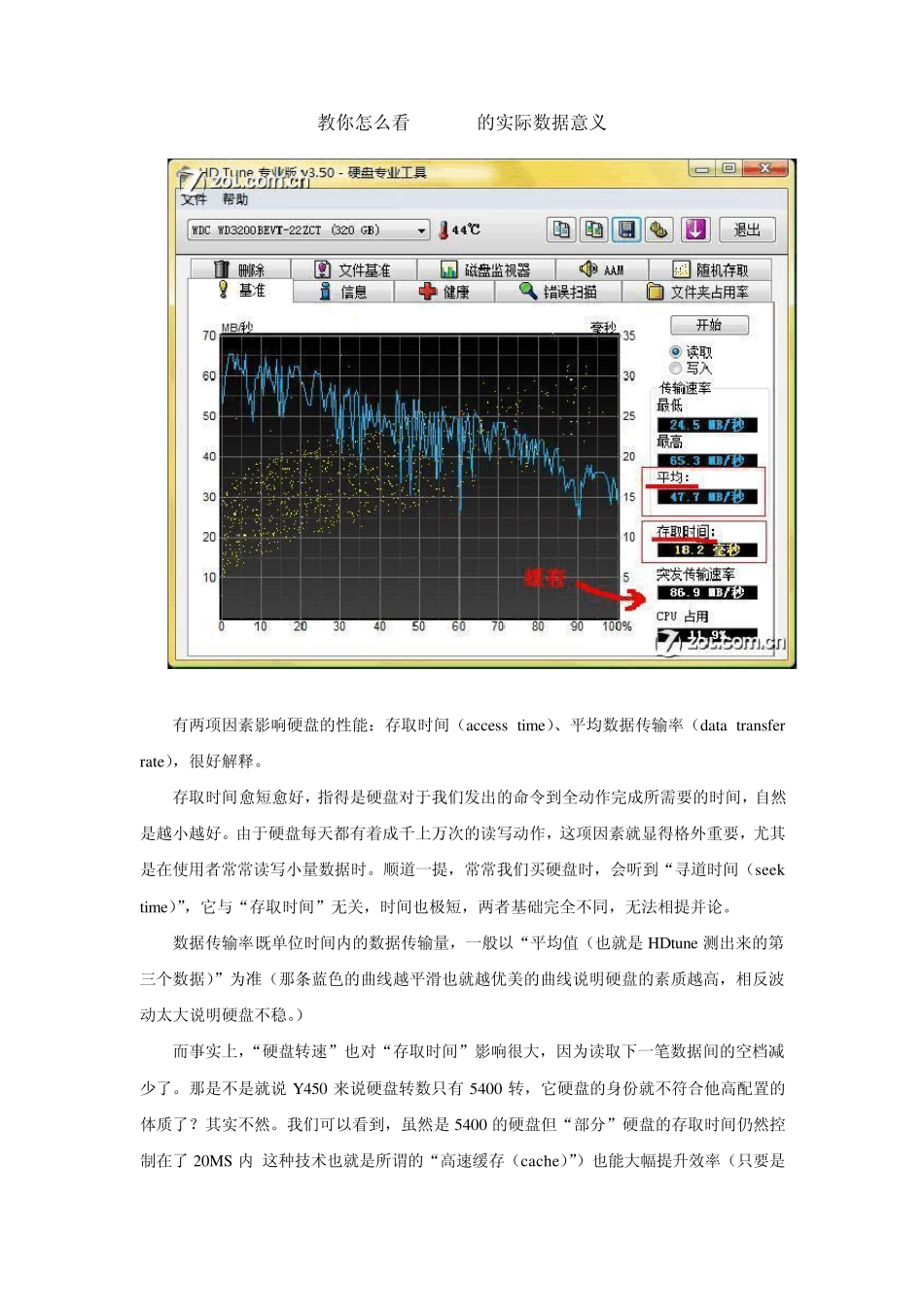
Task: Click the minimum value 24.5 MB/秒
Action: coord(707,425)
